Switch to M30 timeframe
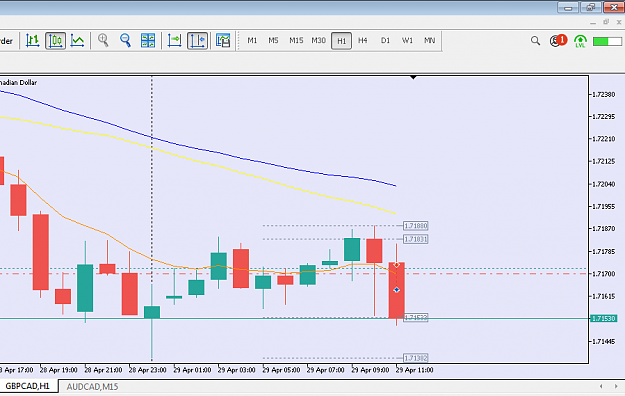 click(318, 41)
